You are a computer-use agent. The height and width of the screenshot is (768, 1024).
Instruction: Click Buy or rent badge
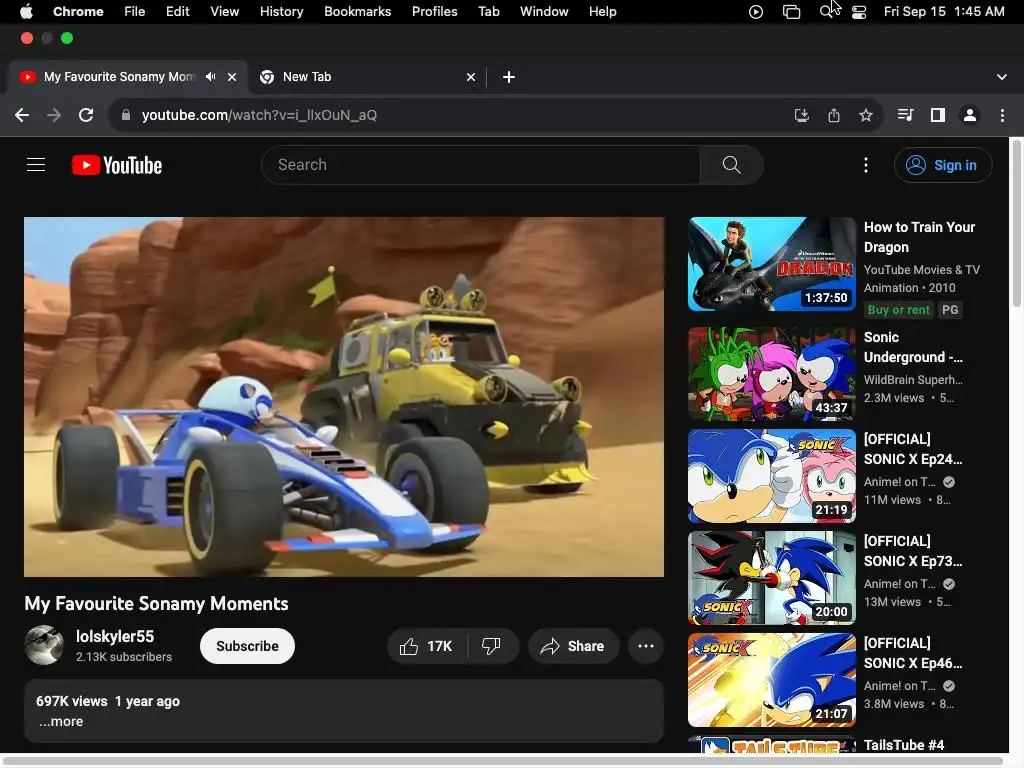coord(898,310)
